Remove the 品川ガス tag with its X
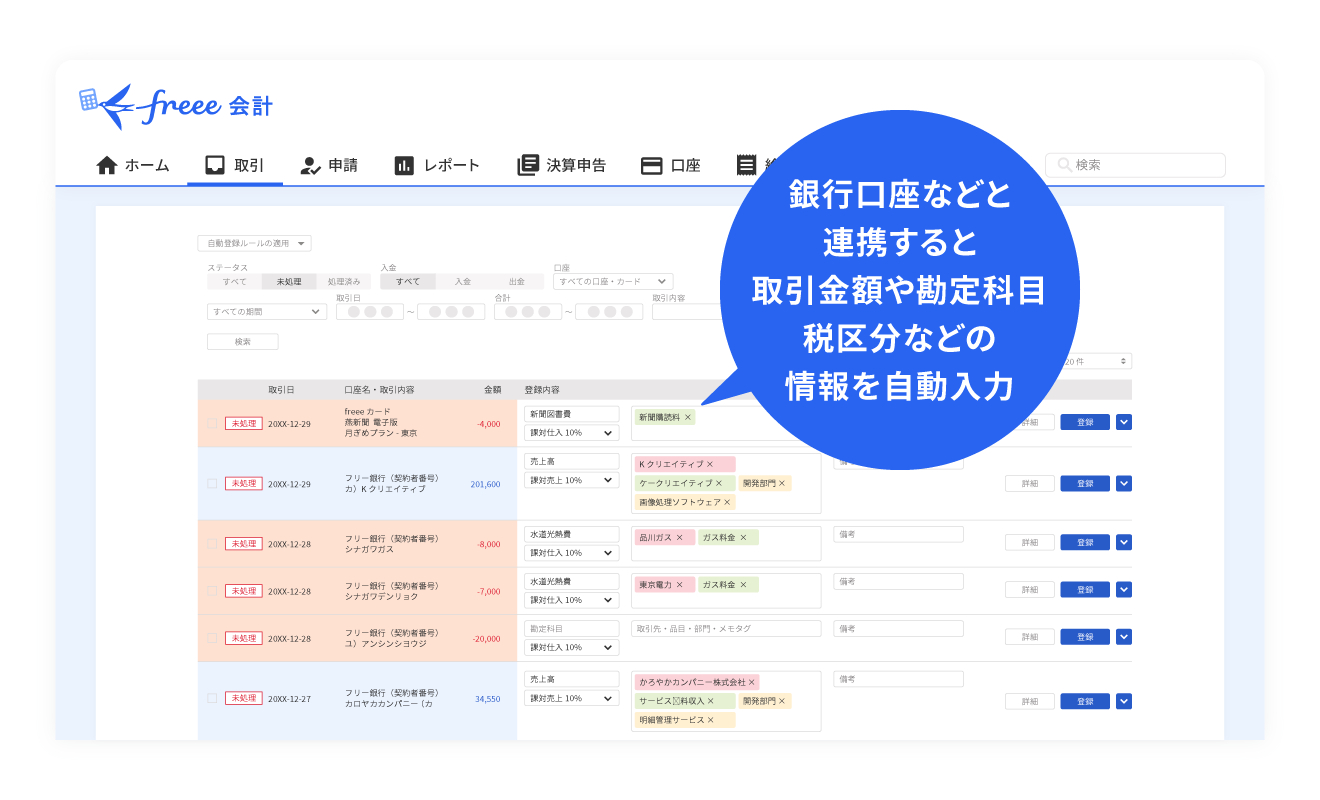The image size is (1320, 800). point(679,538)
